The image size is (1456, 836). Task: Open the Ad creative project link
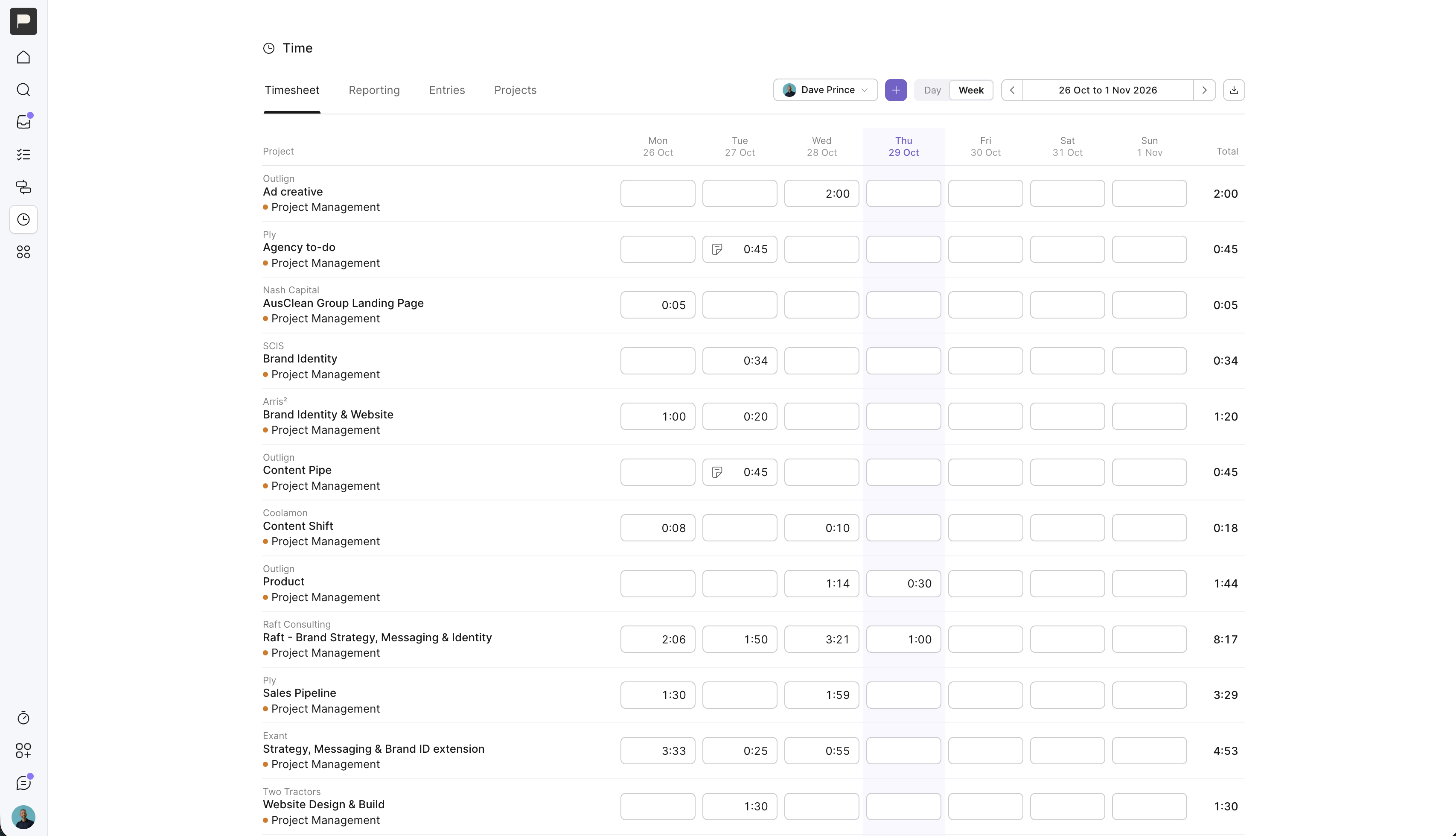[293, 192]
